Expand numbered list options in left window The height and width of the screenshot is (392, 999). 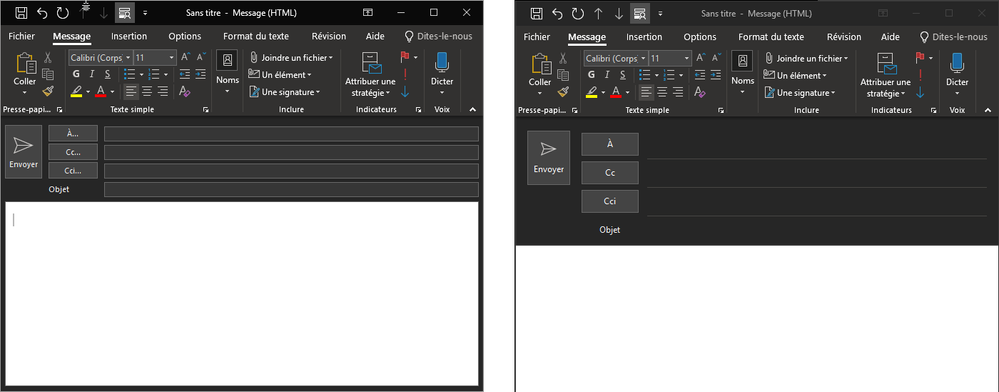(165, 75)
